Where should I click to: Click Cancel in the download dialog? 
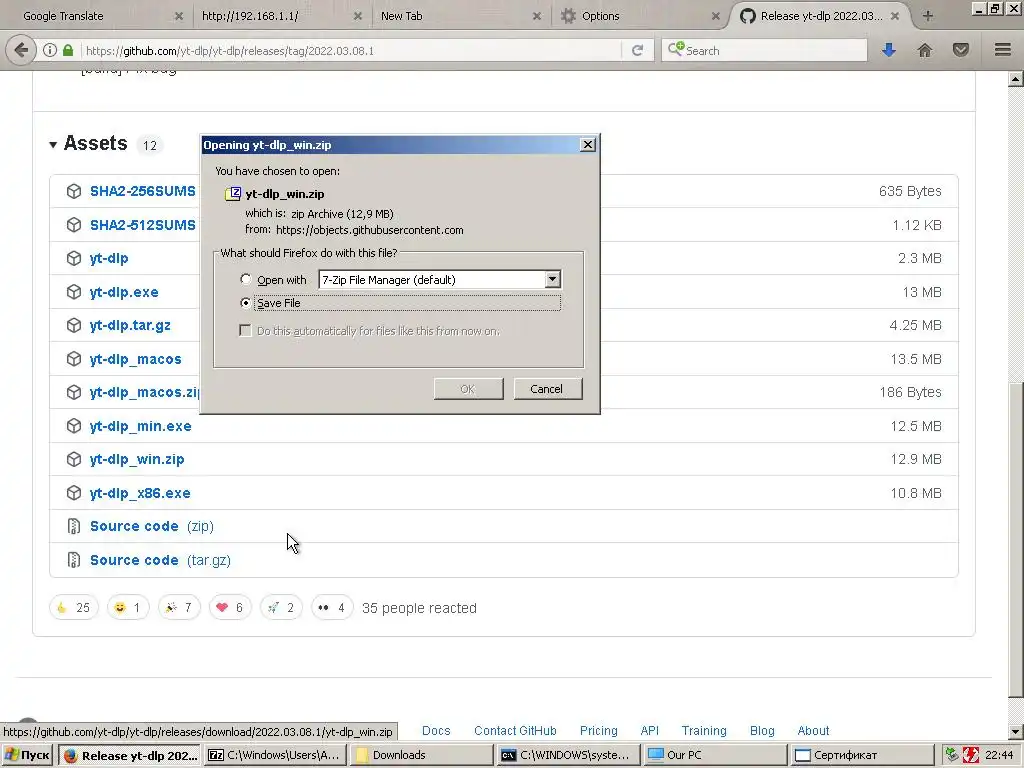pos(547,389)
